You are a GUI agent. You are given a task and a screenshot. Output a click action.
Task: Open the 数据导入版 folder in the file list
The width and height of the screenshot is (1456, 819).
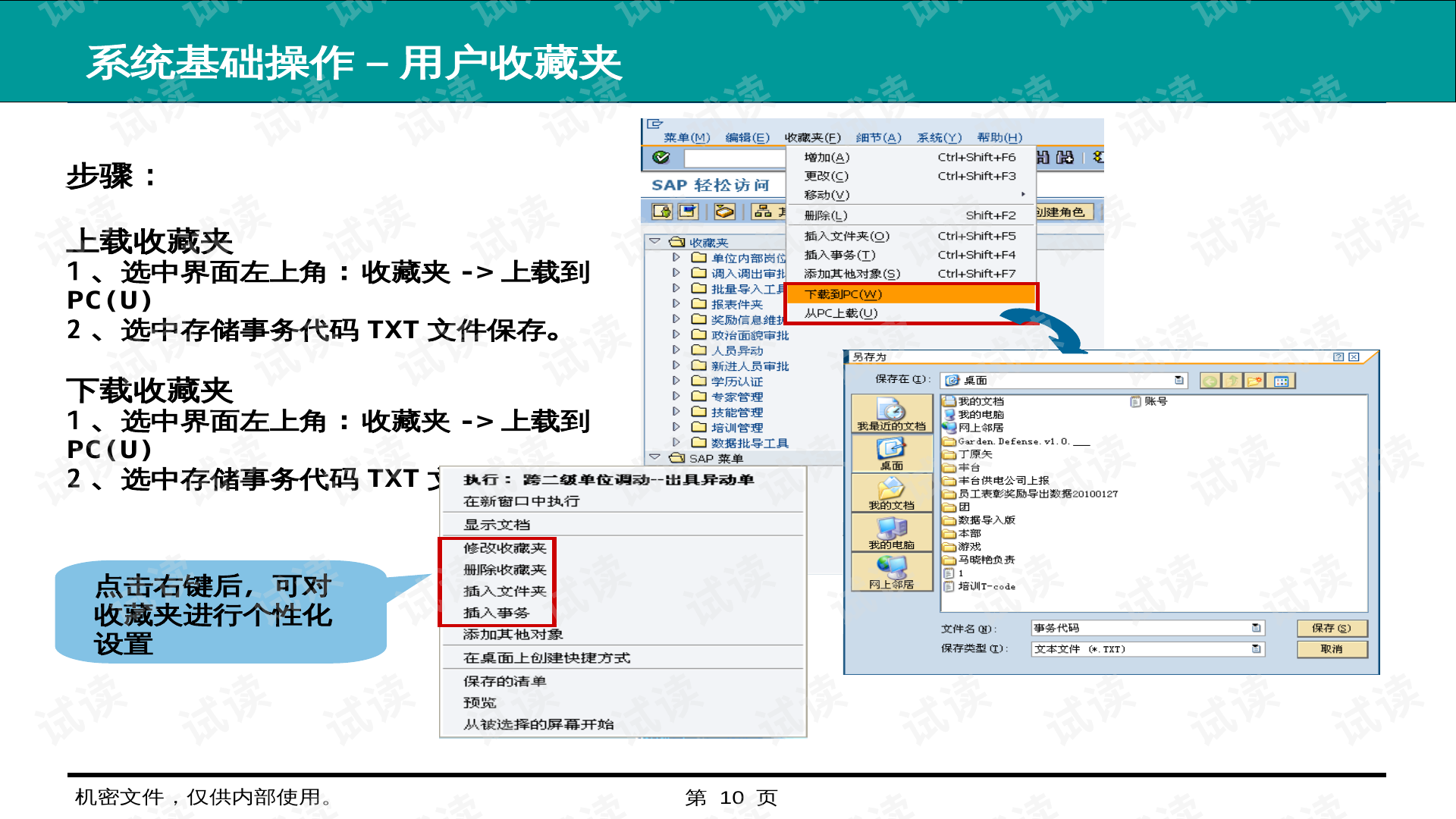pyautogui.click(x=986, y=520)
